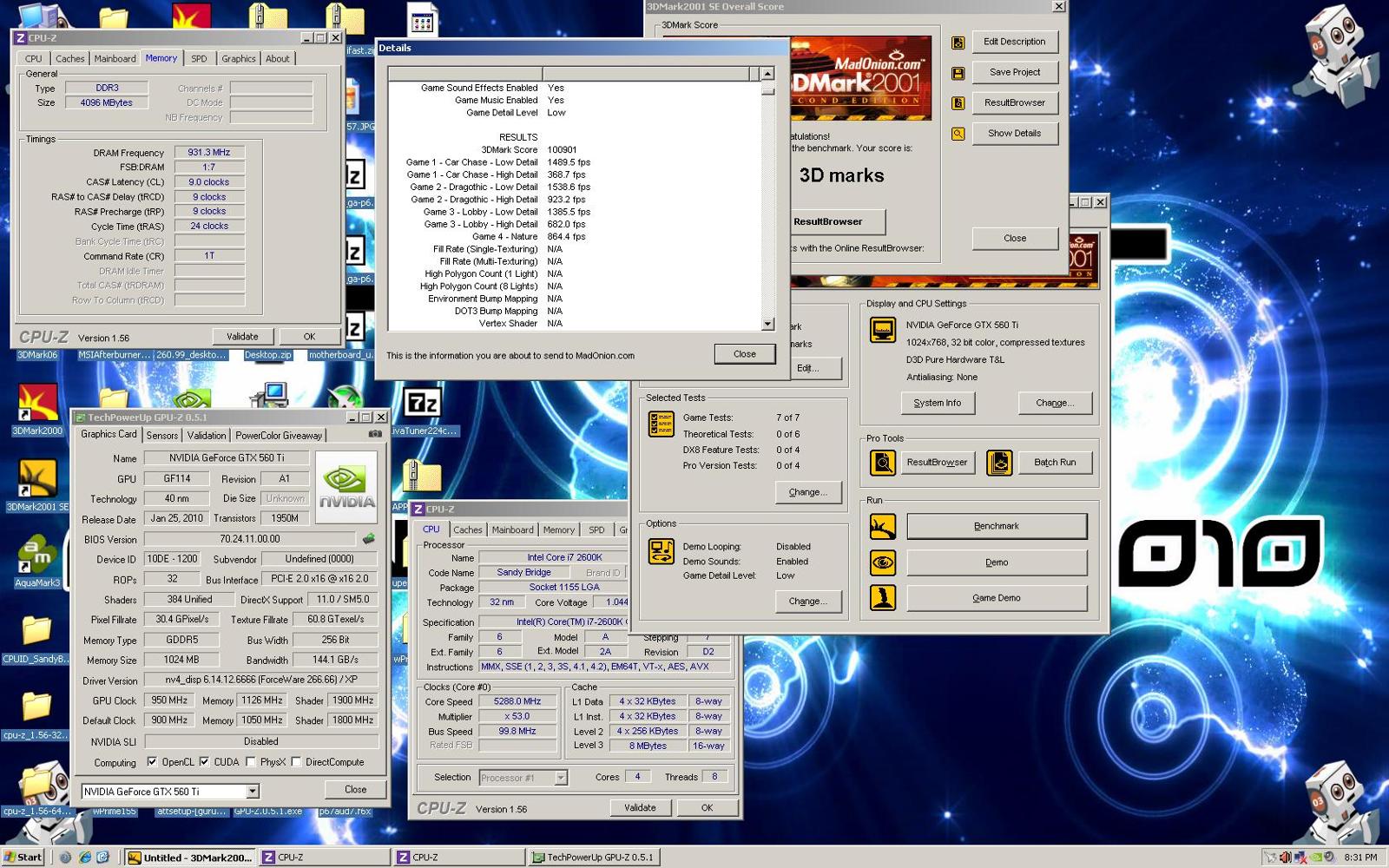The image size is (1389, 868).
Task: Switch to the About tab in memory CPU-Z
Action: click(278, 59)
